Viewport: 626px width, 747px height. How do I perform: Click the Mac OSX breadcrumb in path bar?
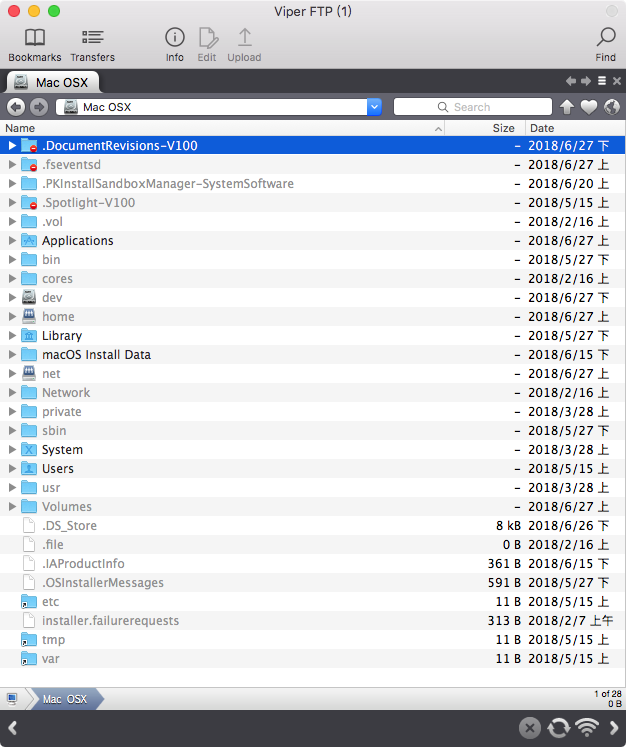pyautogui.click(x=65, y=699)
